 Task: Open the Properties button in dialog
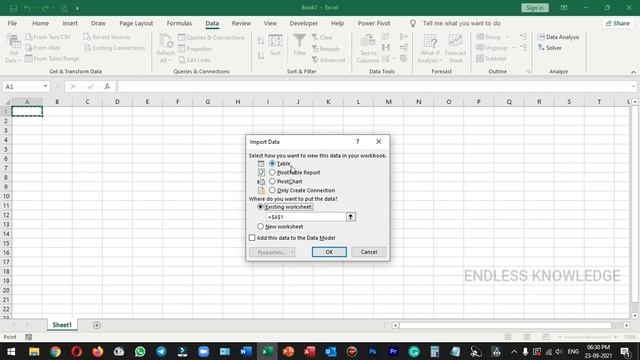[272, 252]
